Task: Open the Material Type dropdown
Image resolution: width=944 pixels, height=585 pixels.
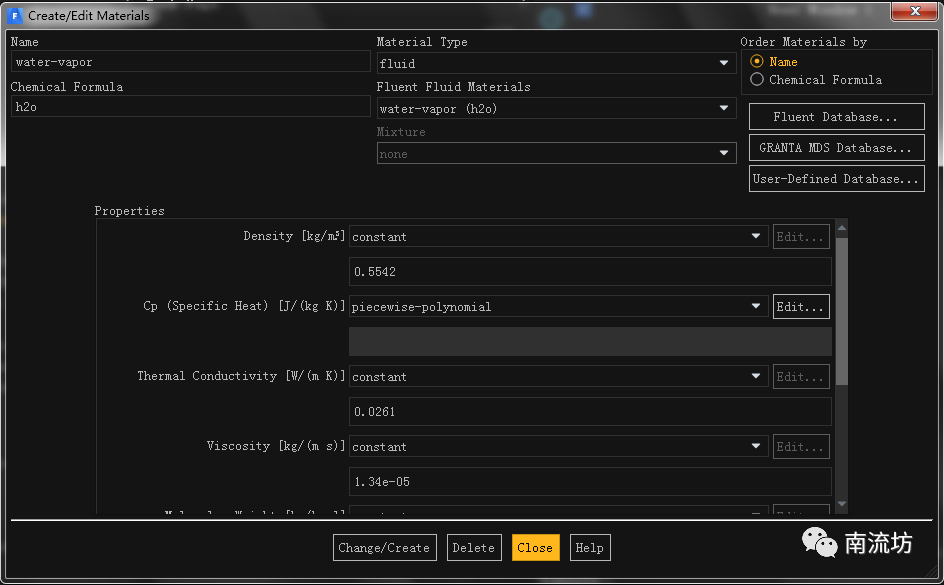Action: [x=556, y=63]
